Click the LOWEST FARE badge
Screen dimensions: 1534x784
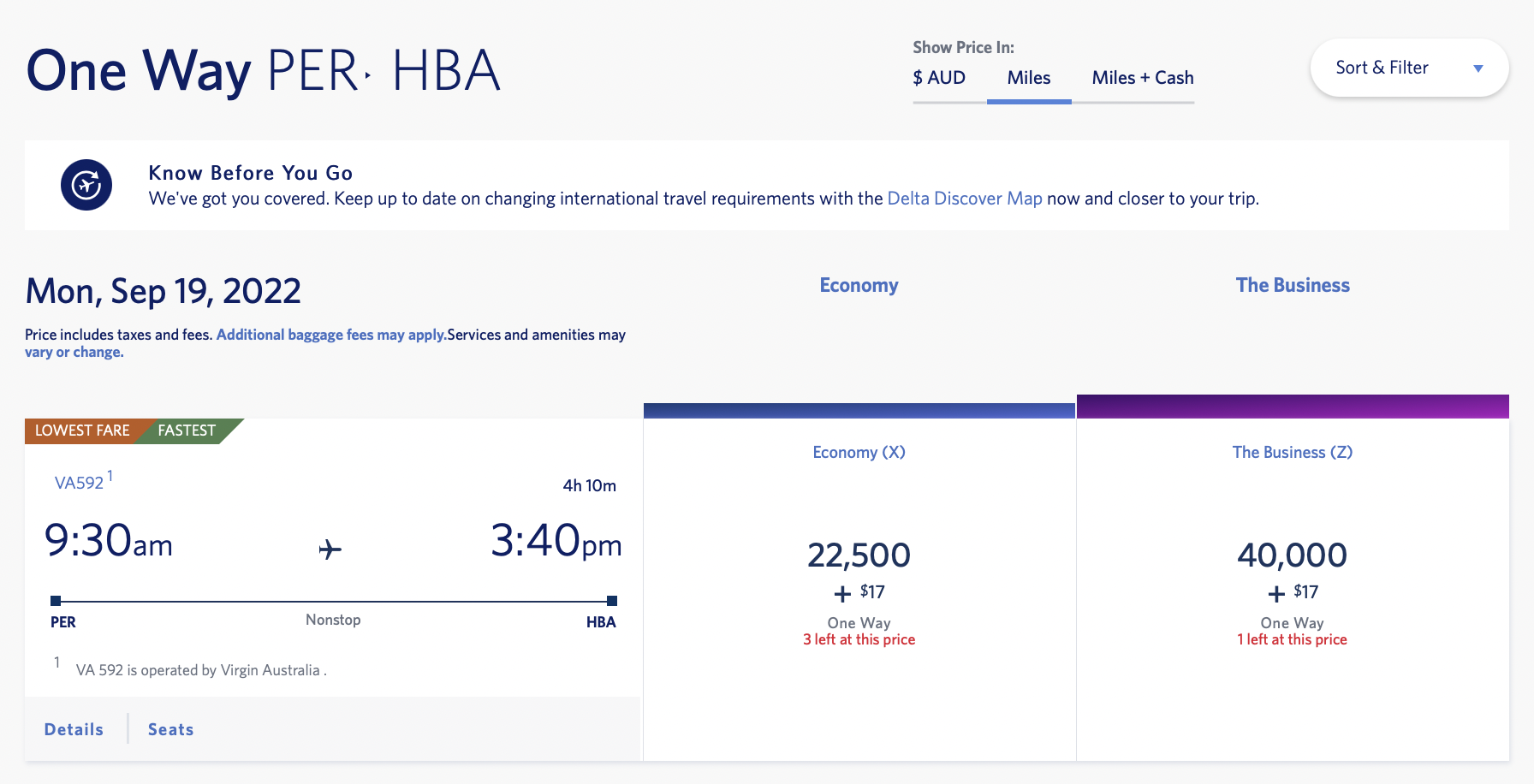[x=83, y=431]
